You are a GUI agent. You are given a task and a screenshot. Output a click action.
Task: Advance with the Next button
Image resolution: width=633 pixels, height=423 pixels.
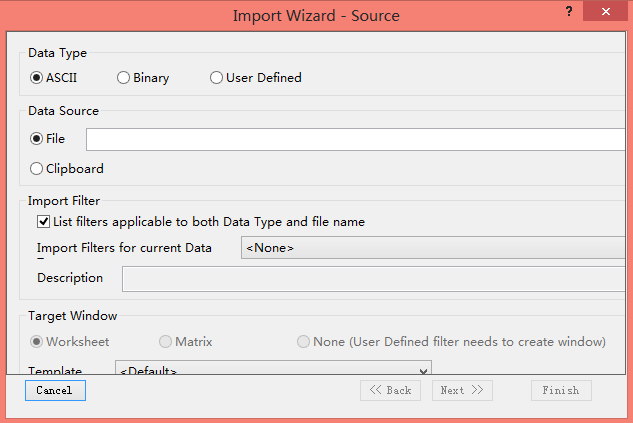click(x=462, y=390)
